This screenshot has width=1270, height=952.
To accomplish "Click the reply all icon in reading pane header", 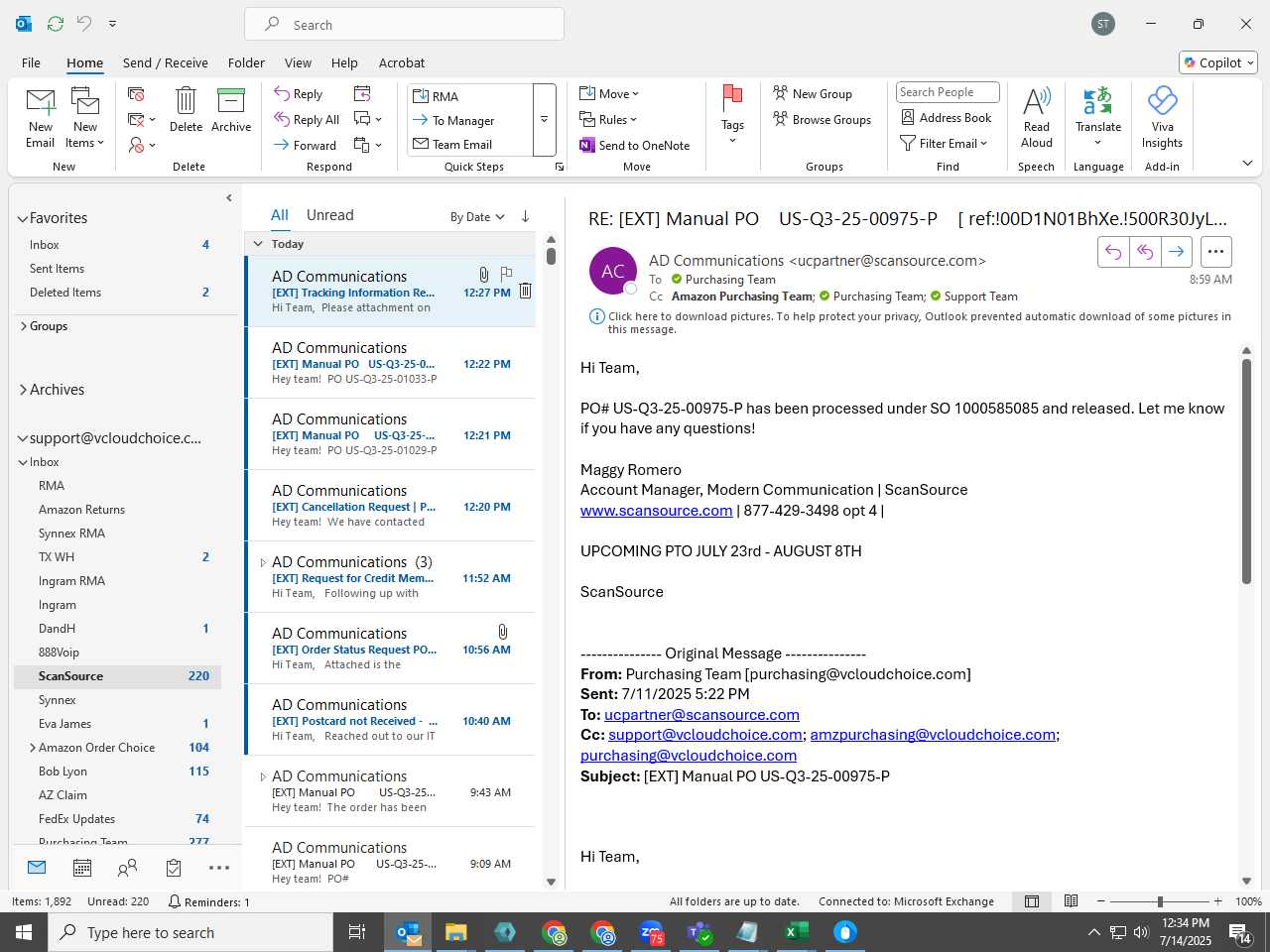I will [1145, 252].
